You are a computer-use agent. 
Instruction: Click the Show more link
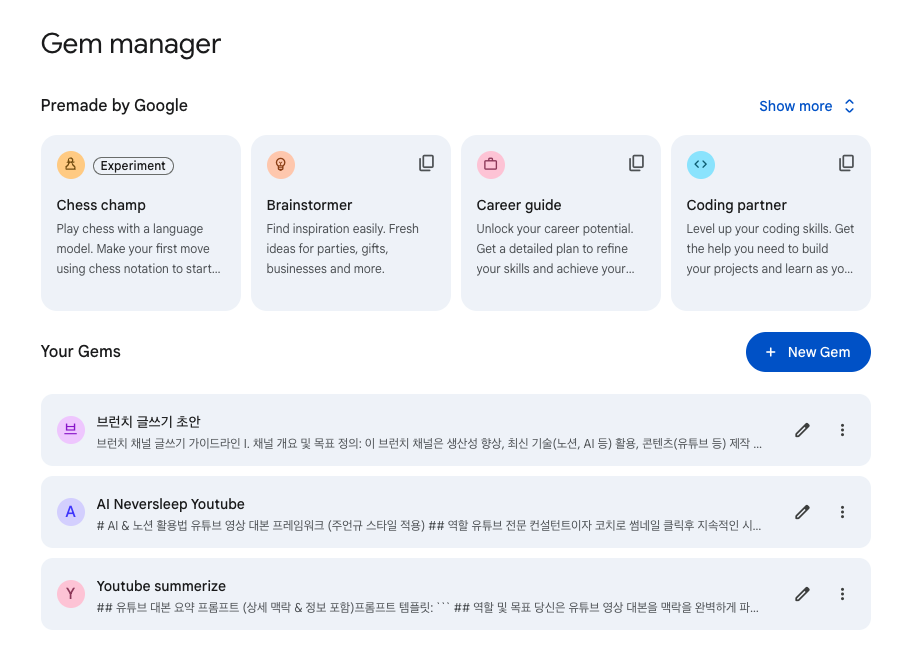[795, 106]
